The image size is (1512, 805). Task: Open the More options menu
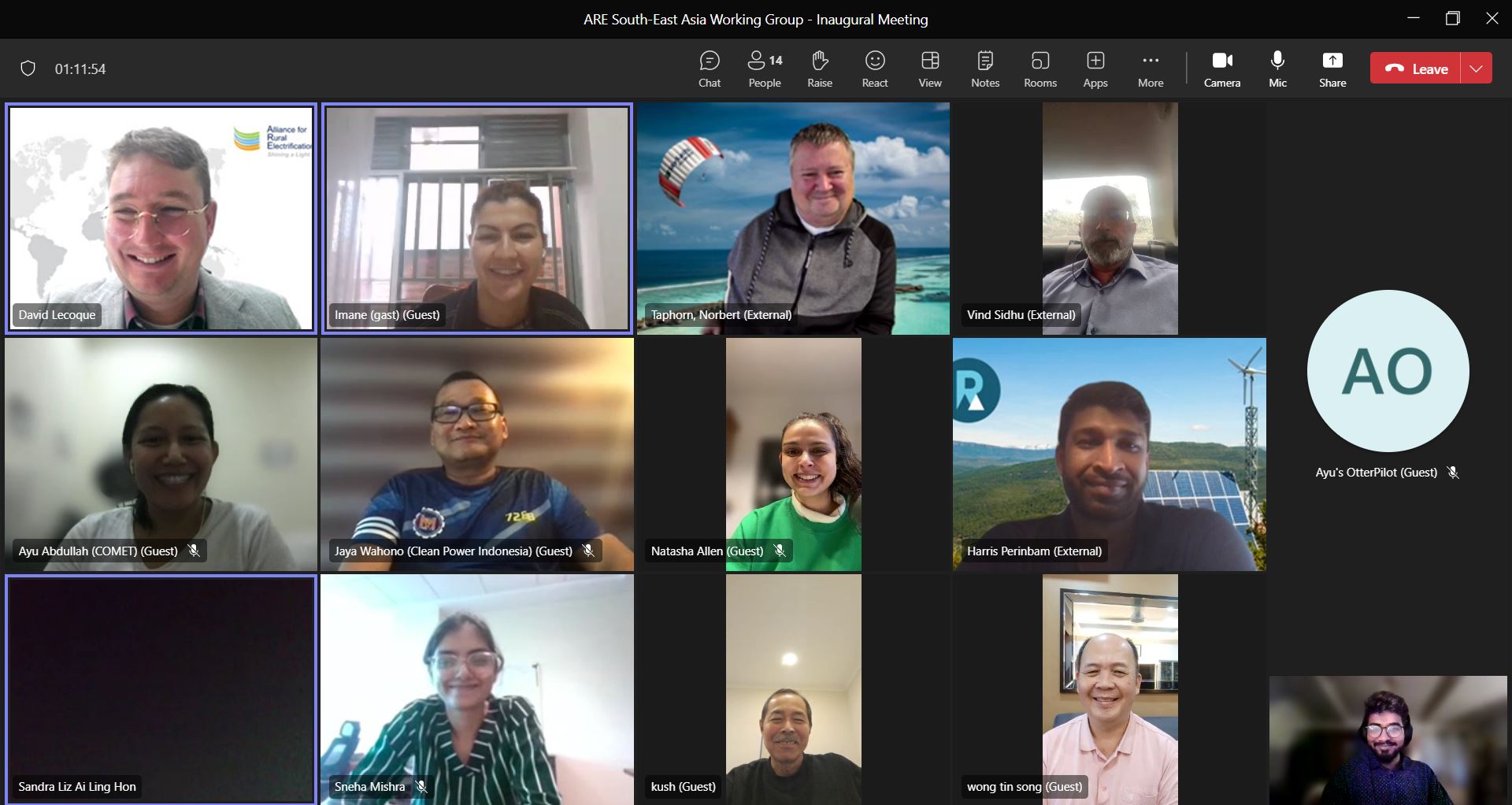[1150, 69]
